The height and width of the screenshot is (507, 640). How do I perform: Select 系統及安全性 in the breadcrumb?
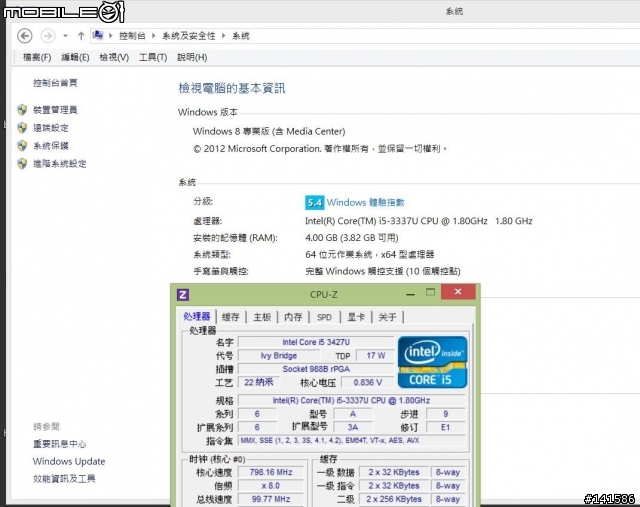pos(189,36)
